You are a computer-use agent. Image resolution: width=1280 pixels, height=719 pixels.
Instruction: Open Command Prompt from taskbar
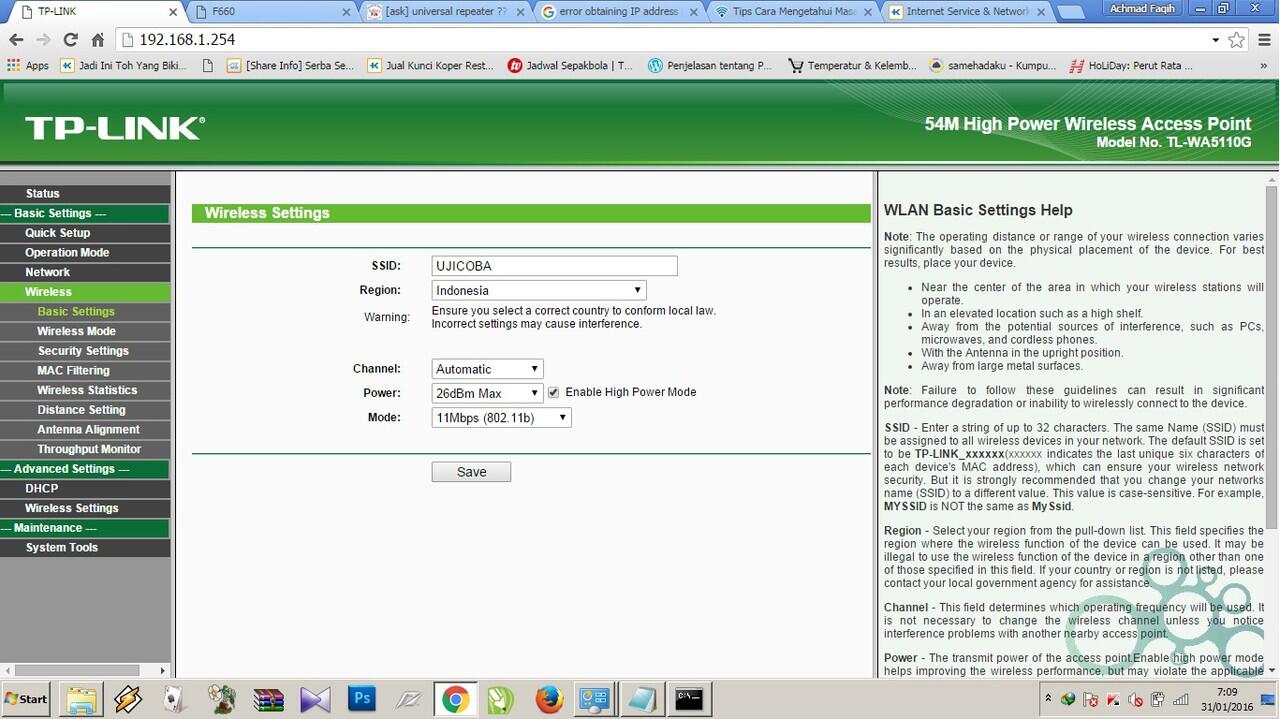[x=688, y=700]
